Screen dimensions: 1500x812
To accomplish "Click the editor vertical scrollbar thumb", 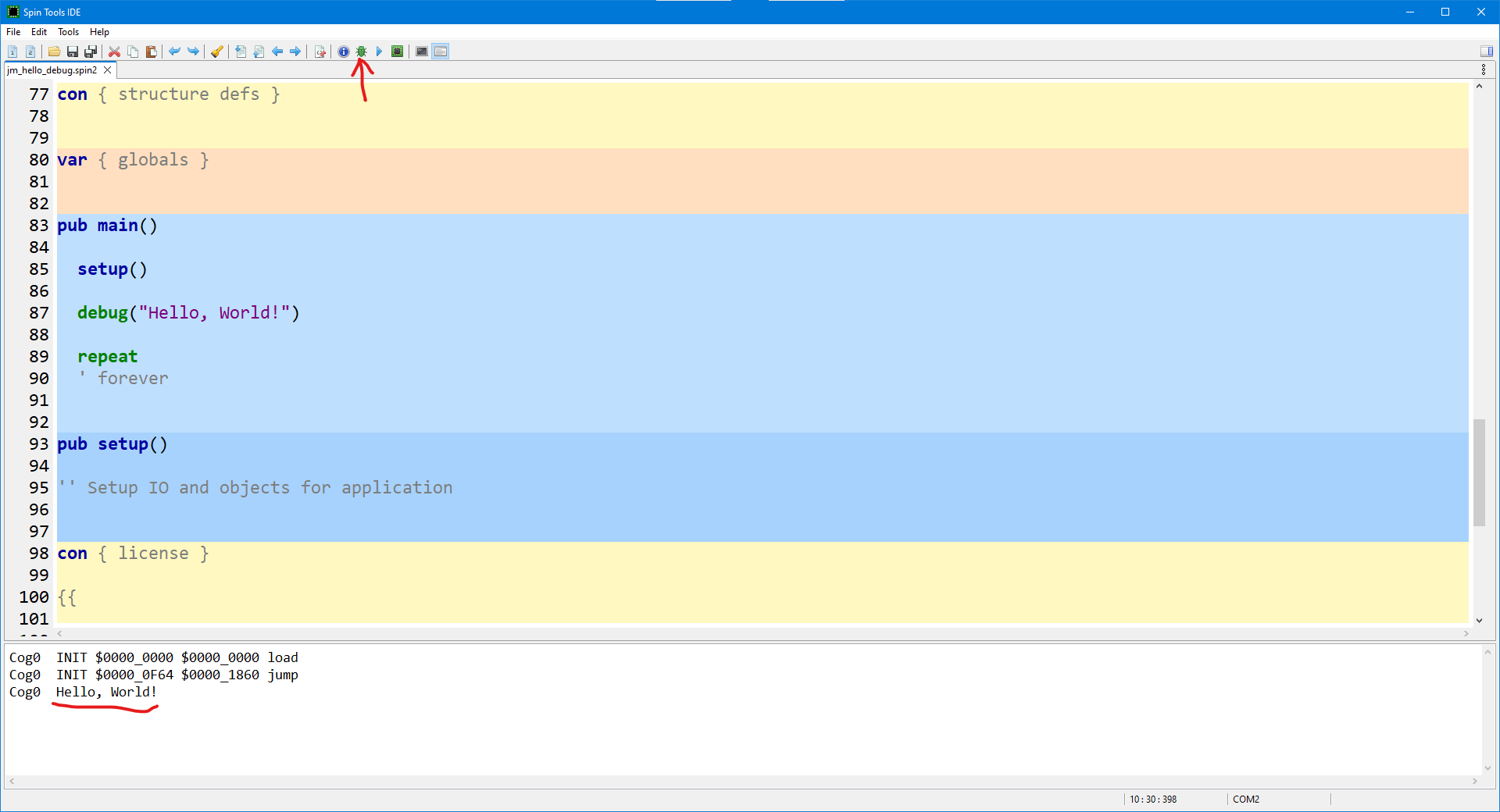I will point(1479,472).
